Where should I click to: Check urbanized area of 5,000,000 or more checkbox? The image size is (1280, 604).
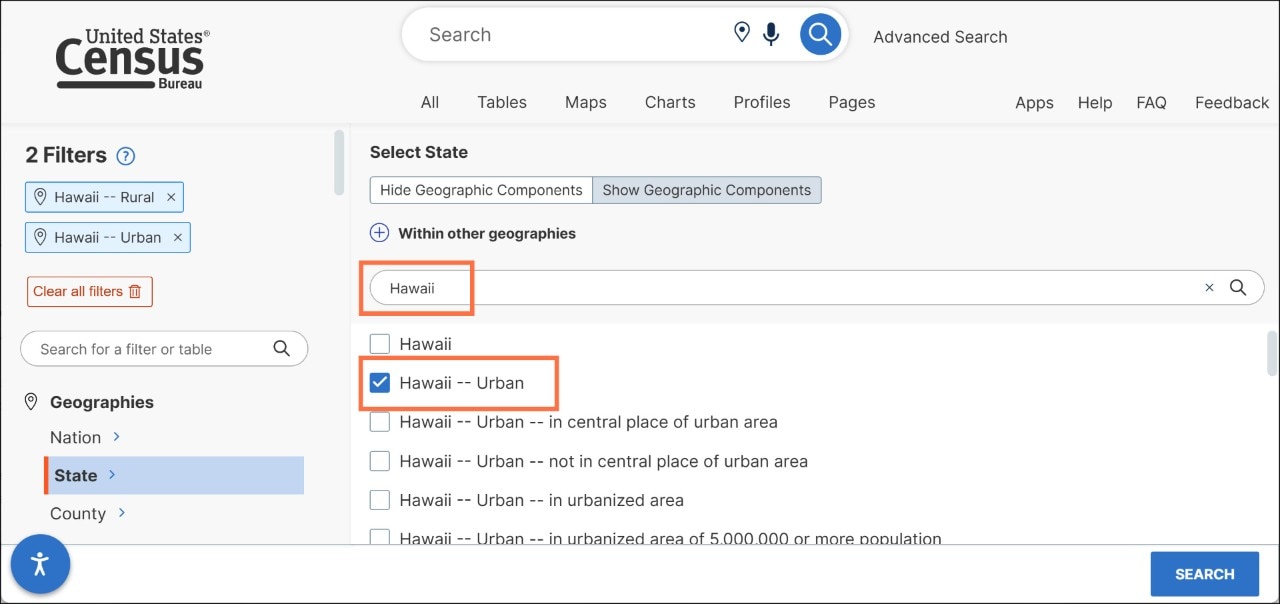coord(380,537)
